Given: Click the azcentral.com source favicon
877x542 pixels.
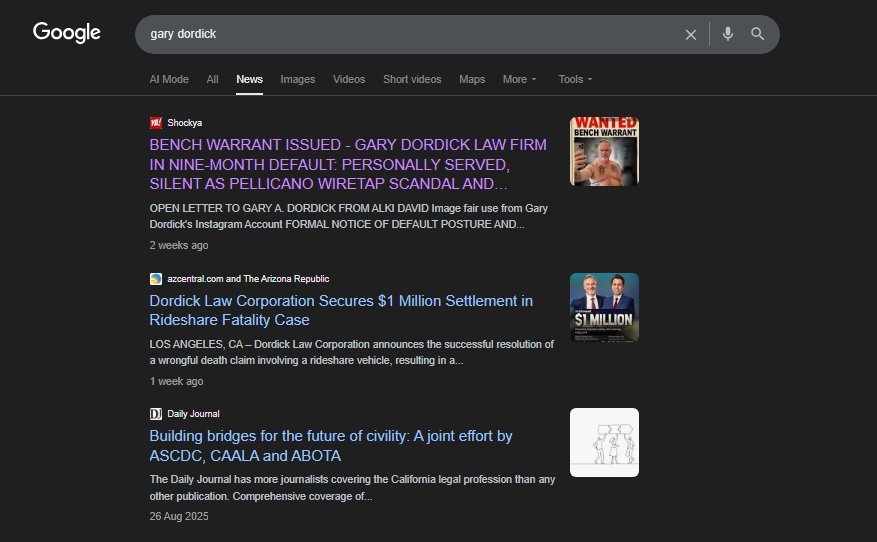Looking at the screenshot, I should (x=156, y=279).
